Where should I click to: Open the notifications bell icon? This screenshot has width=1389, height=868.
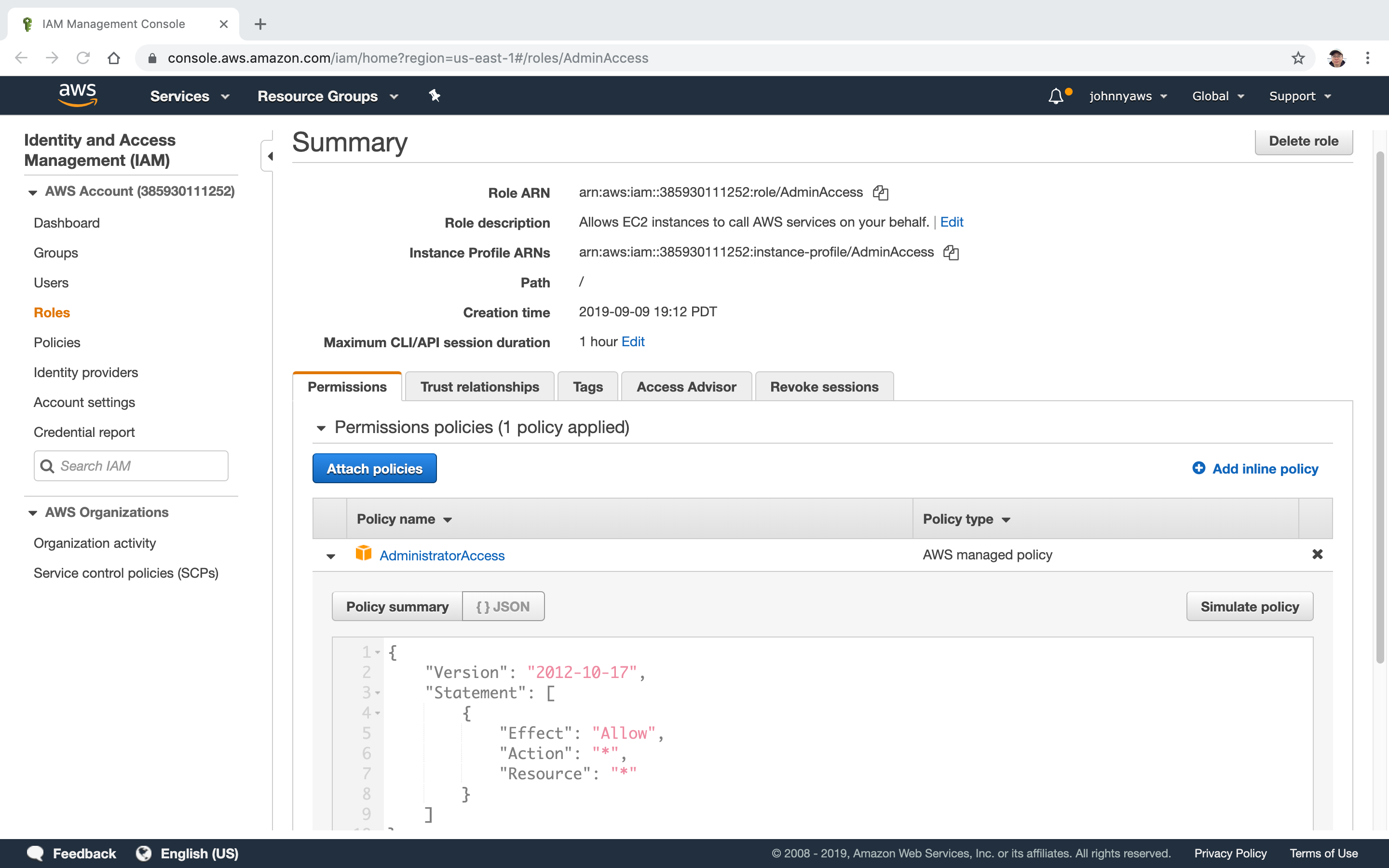click(x=1056, y=96)
